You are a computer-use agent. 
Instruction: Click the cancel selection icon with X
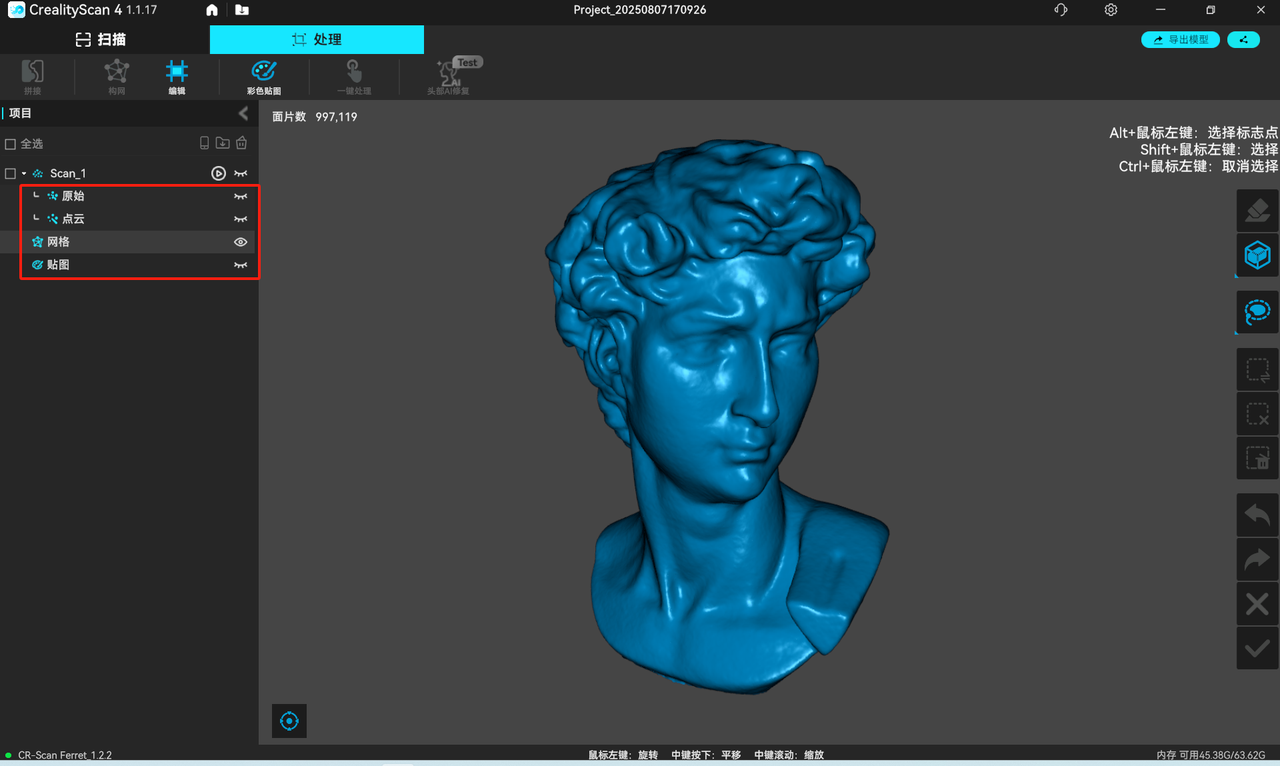pos(1257,413)
